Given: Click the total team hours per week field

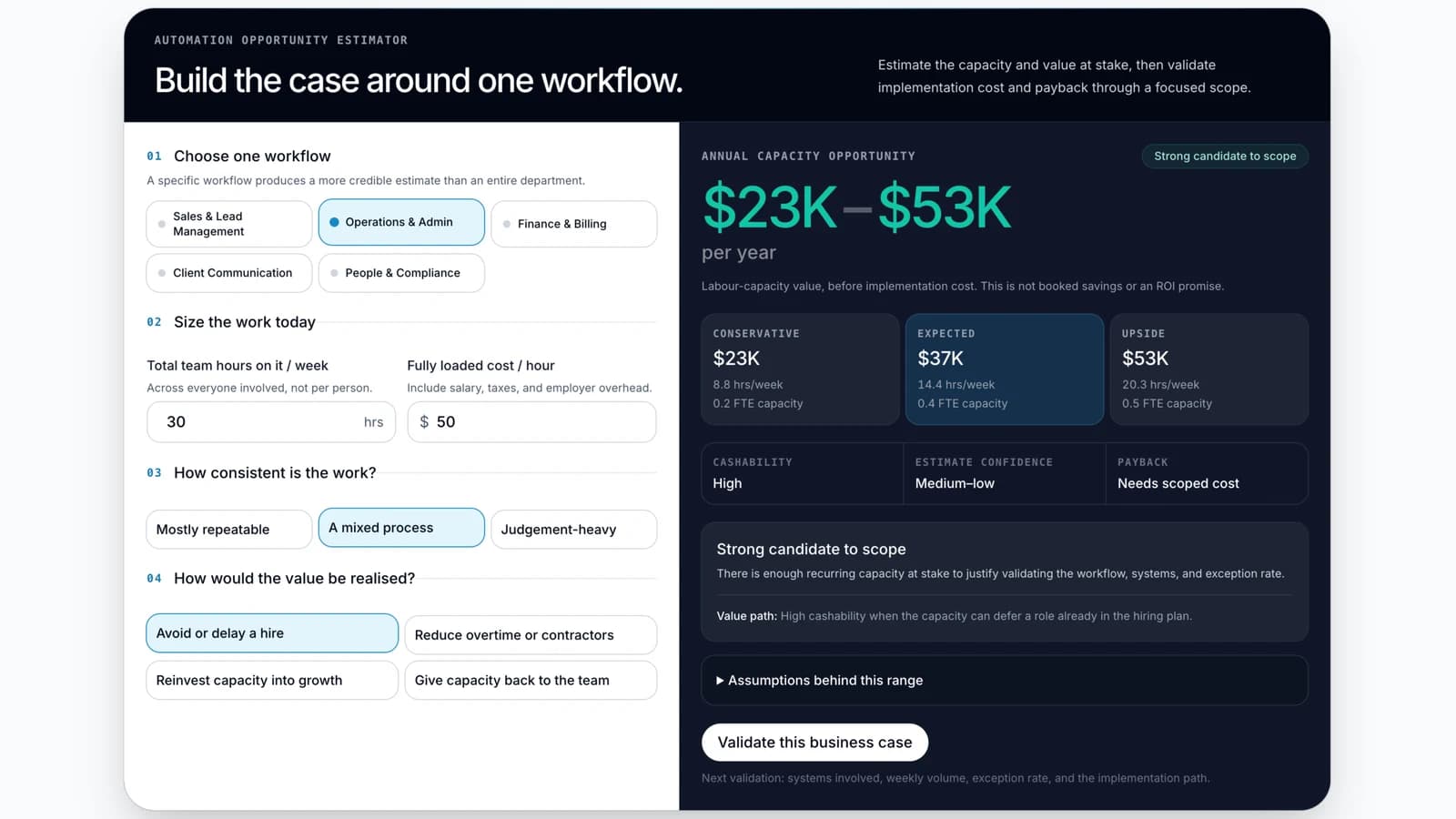Looking at the screenshot, I should (x=271, y=422).
